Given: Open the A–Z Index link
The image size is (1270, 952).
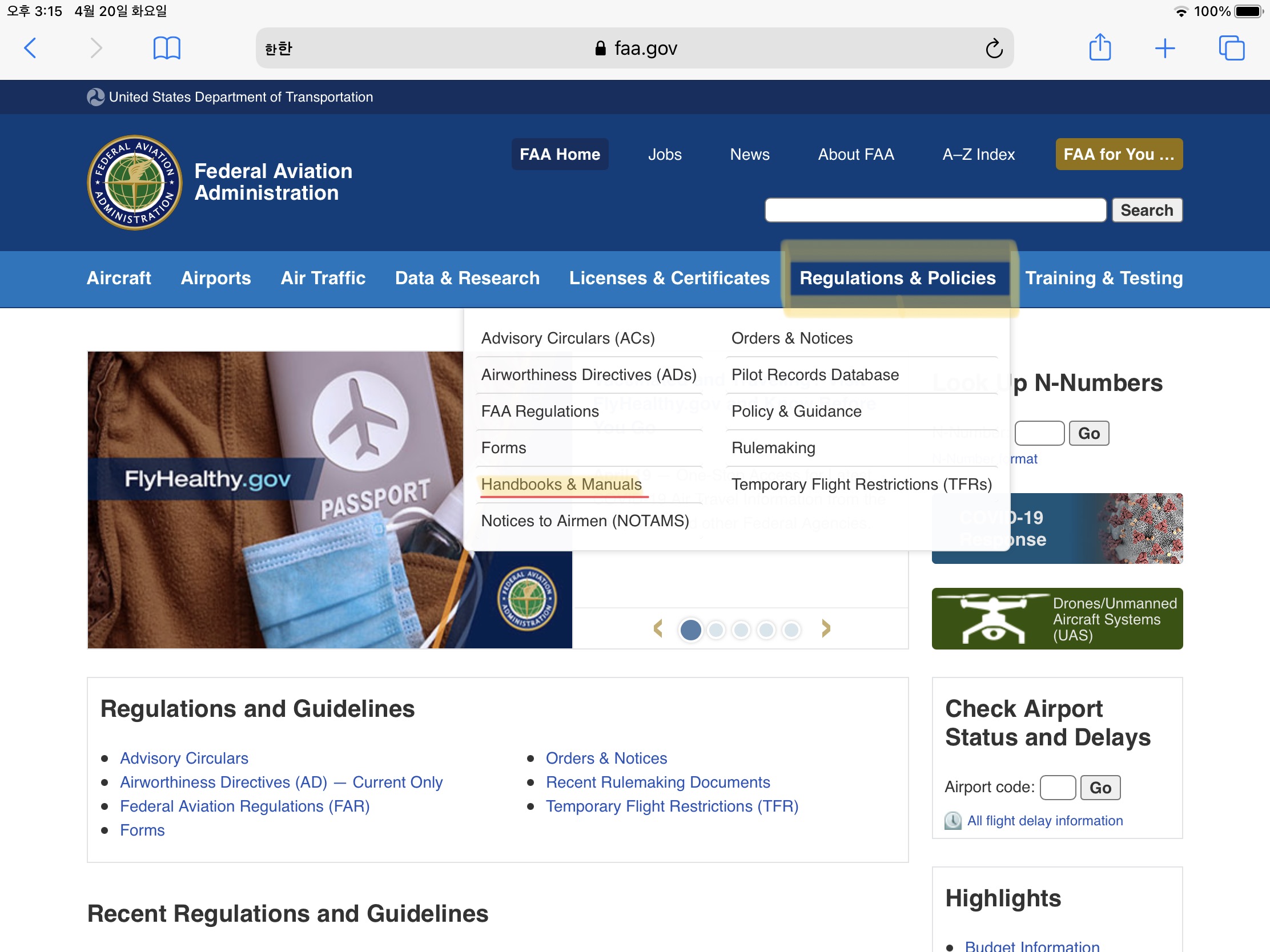Looking at the screenshot, I should 979,154.
